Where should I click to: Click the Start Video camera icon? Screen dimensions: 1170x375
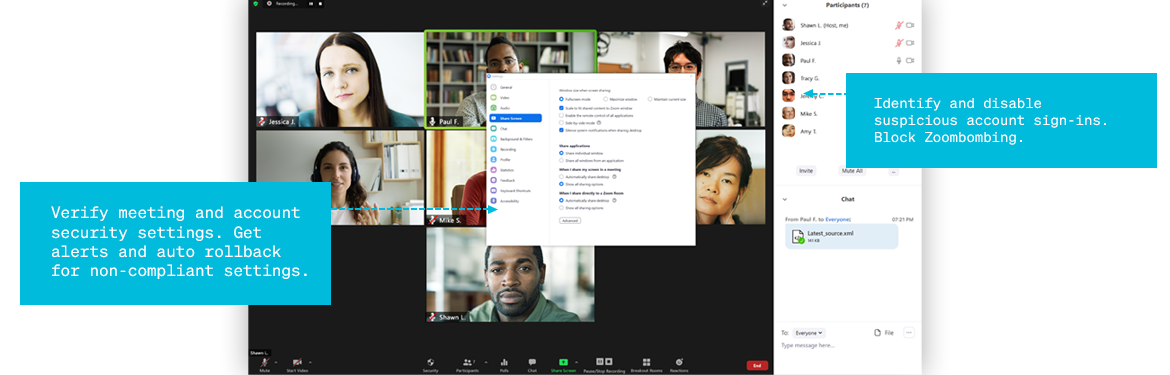pos(297,362)
